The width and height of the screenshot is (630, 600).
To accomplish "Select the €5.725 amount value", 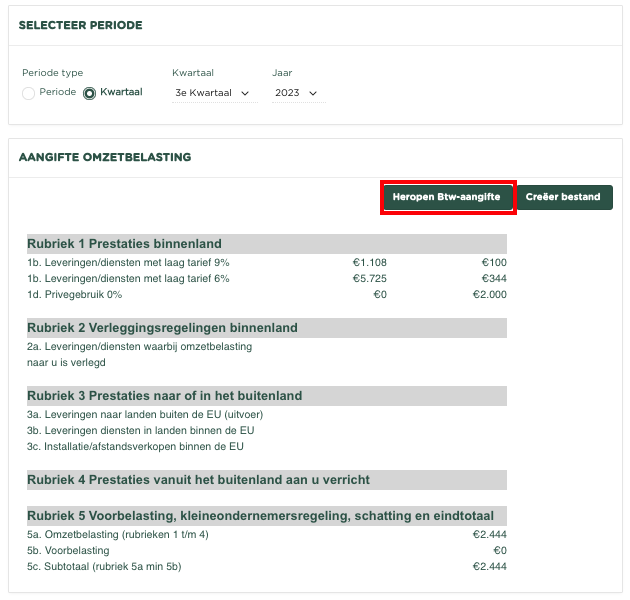I will click(x=369, y=279).
